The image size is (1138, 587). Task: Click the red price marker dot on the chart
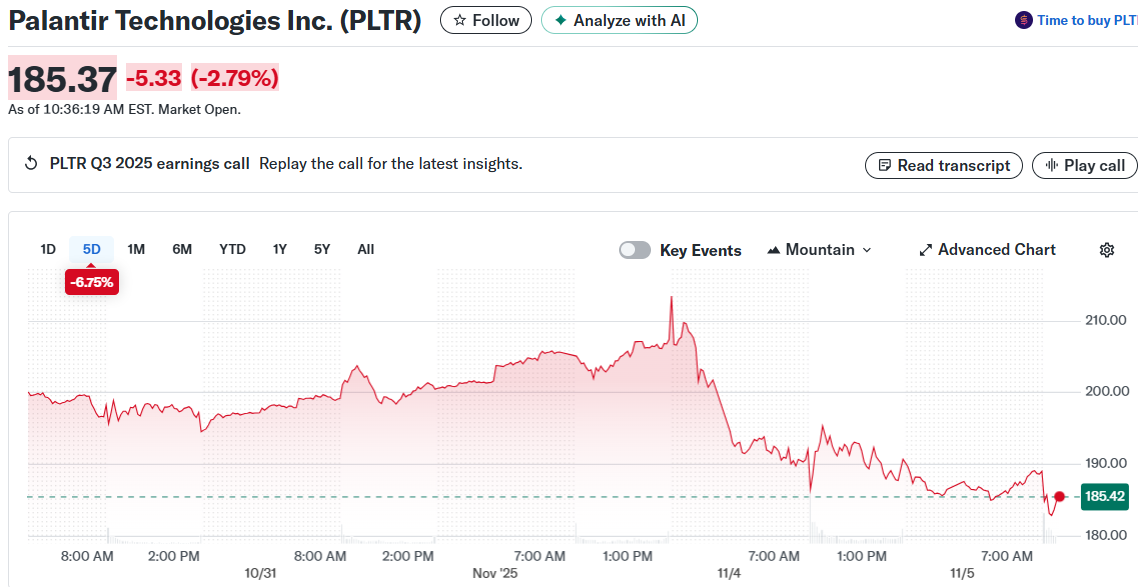click(1059, 496)
